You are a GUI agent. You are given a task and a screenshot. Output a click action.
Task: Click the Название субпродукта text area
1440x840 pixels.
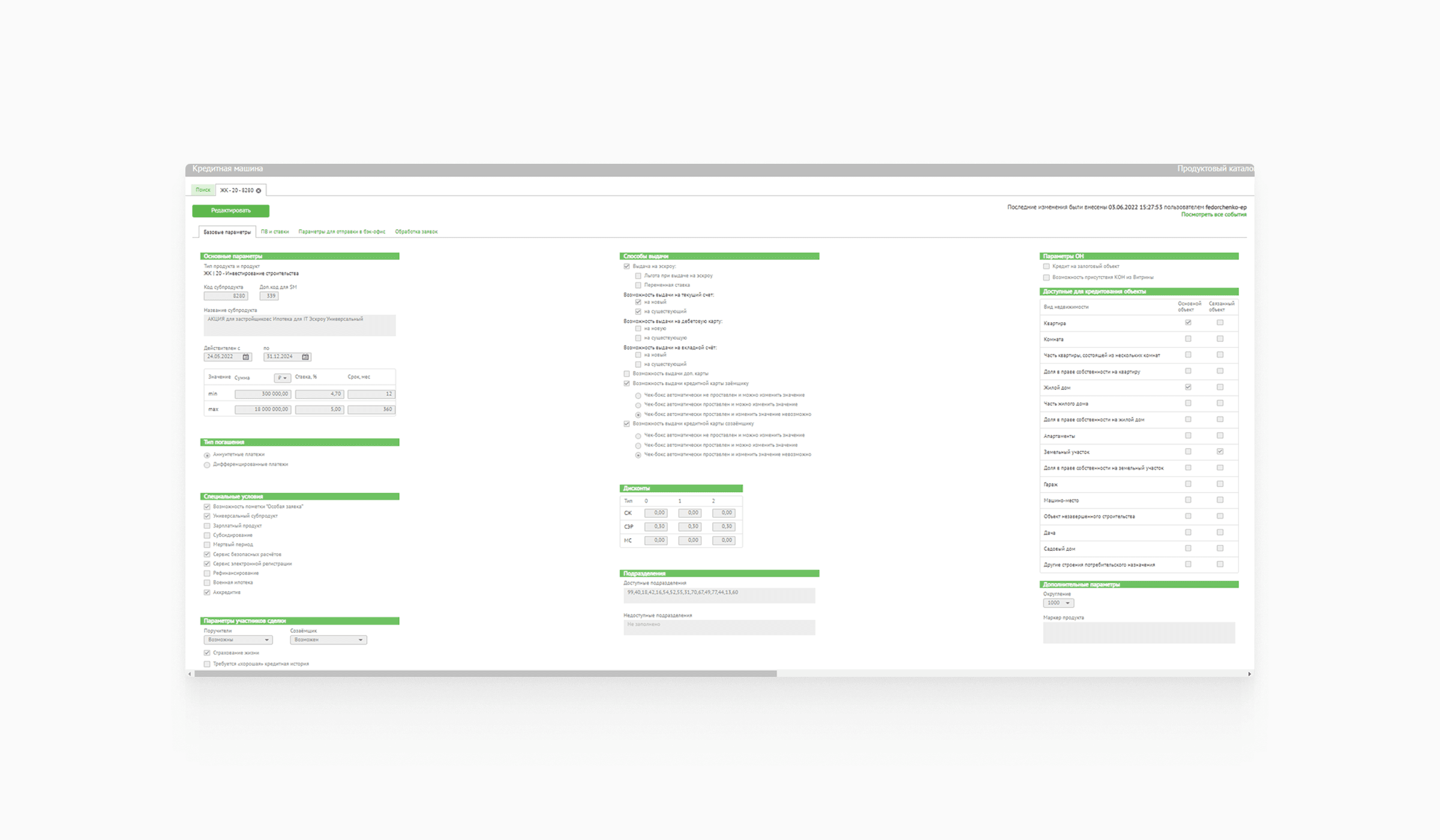click(300, 325)
